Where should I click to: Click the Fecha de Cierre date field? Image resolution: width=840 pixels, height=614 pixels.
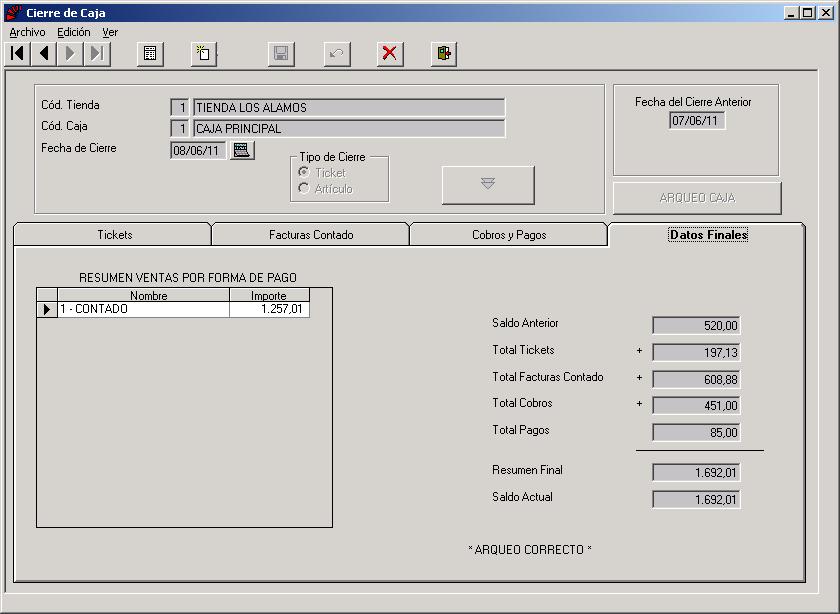[x=198, y=150]
